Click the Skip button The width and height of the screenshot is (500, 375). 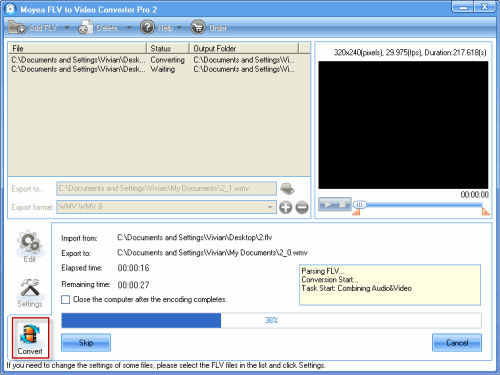coord(86,343)
